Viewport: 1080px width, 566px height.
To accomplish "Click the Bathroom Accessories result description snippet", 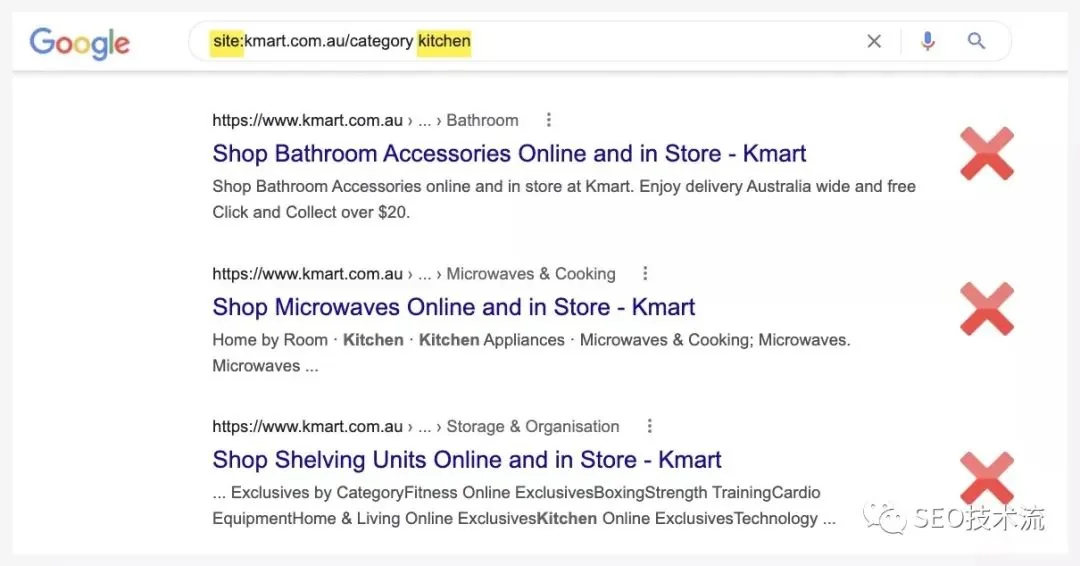I will [564, 199].
